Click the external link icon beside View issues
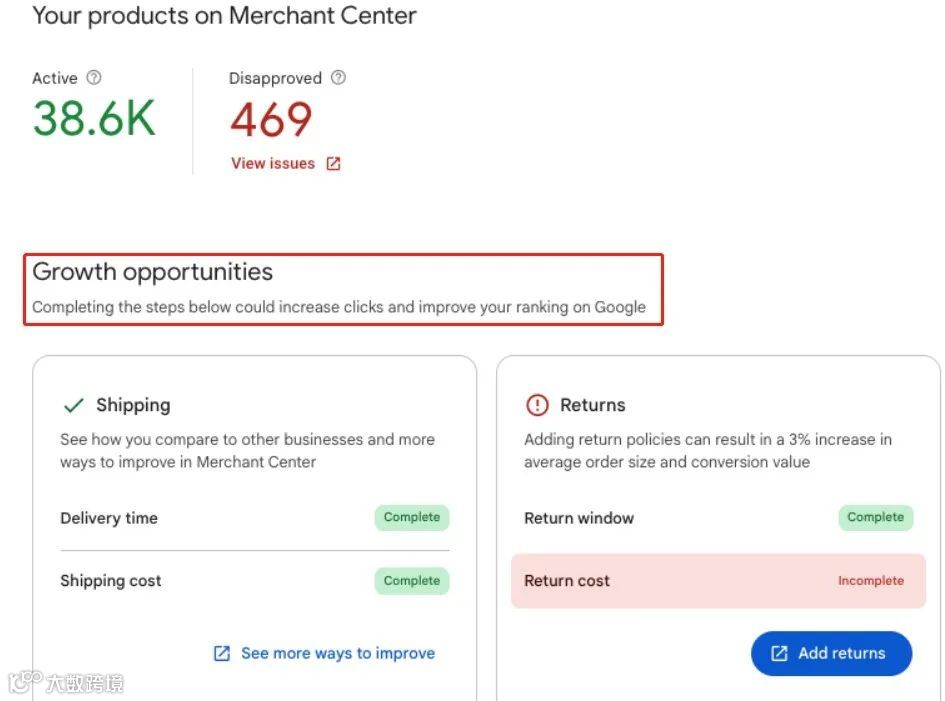Screen dimensions: 945x701 click(x=333, y=164)
